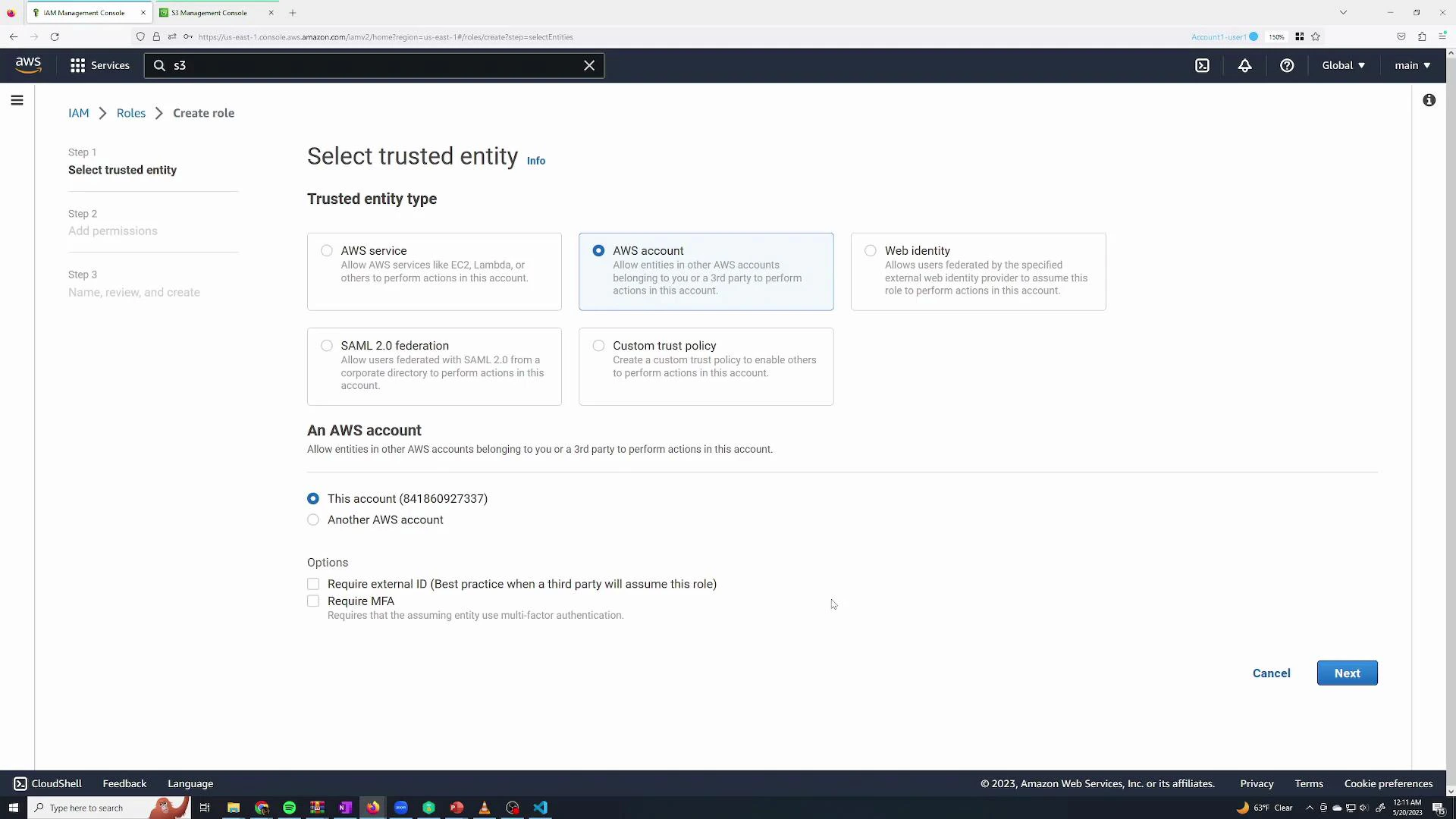Open the left navigation hamburger menu

pyautogui.click(x=17, y=99)
